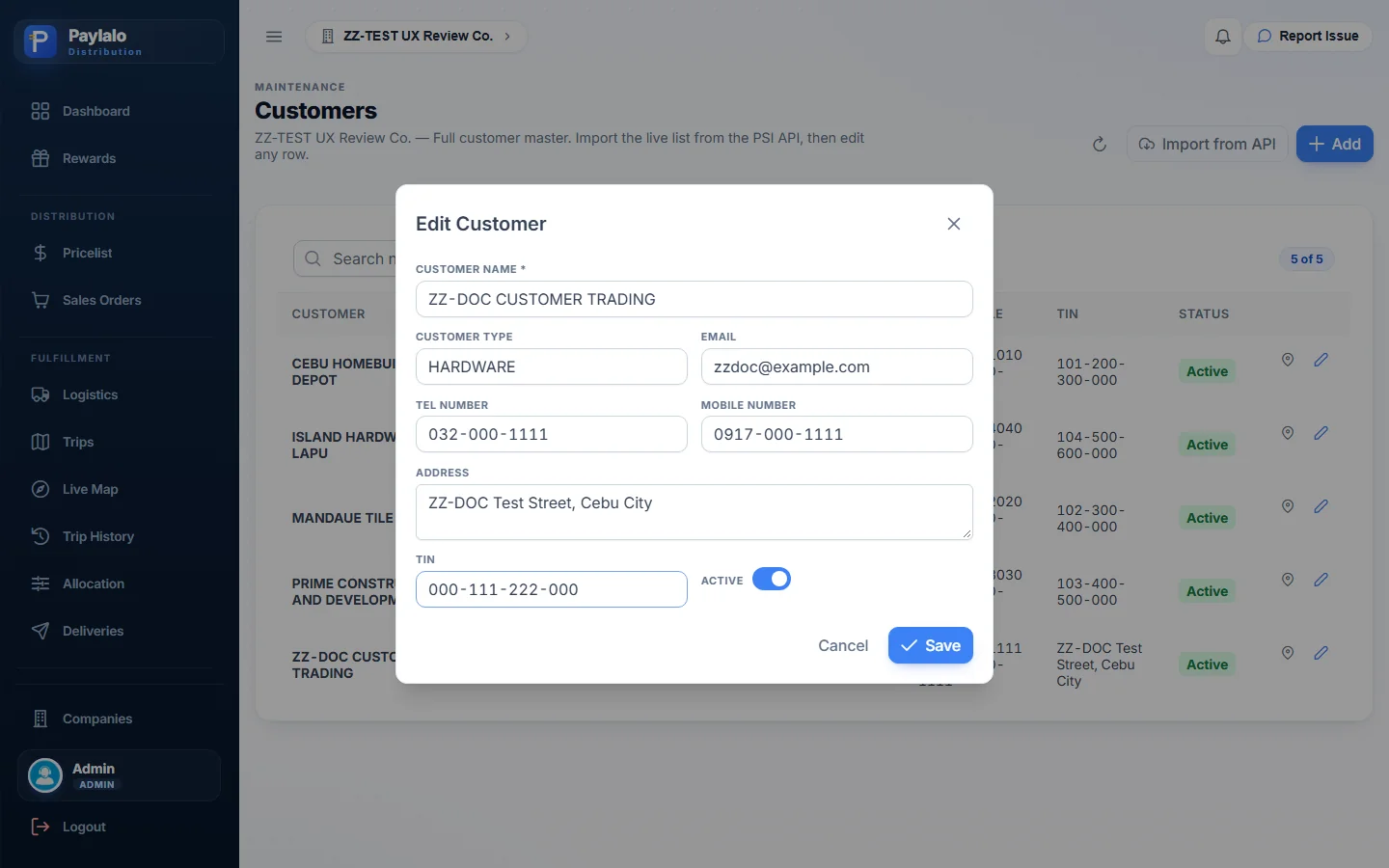Image resolution: width=1389 pixels, height=868 pixels.
Task: Open Live Map page
Action: point(120,489)
